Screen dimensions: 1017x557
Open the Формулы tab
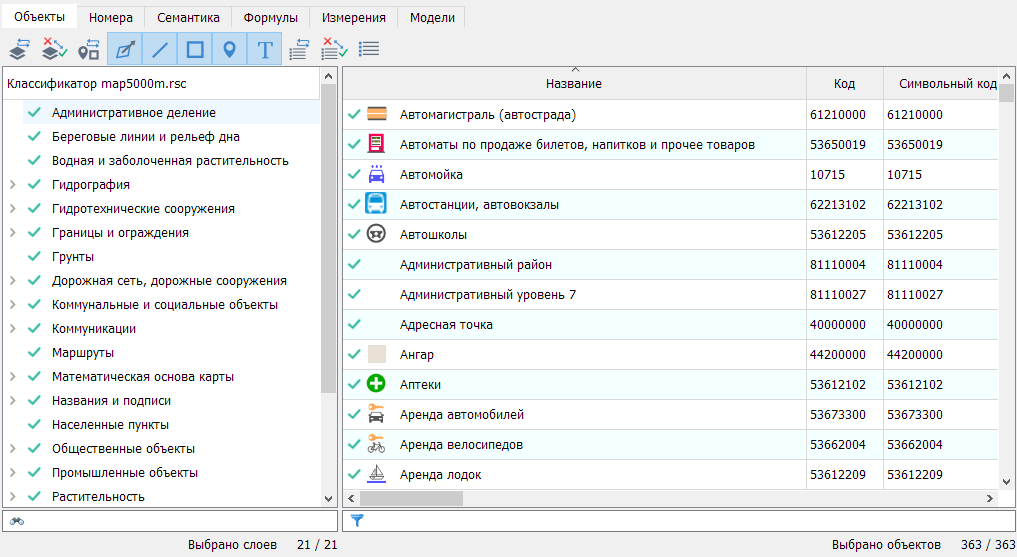tap(271, 18)
